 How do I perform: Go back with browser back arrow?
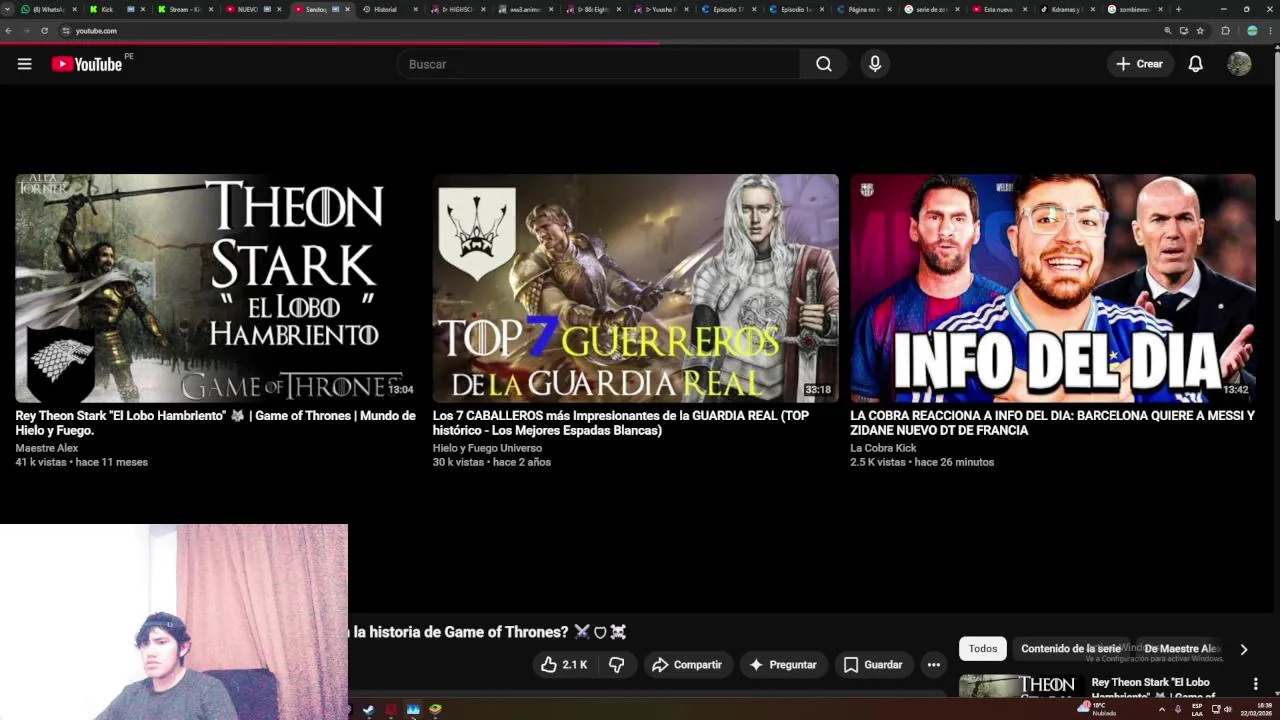point(9,31)
